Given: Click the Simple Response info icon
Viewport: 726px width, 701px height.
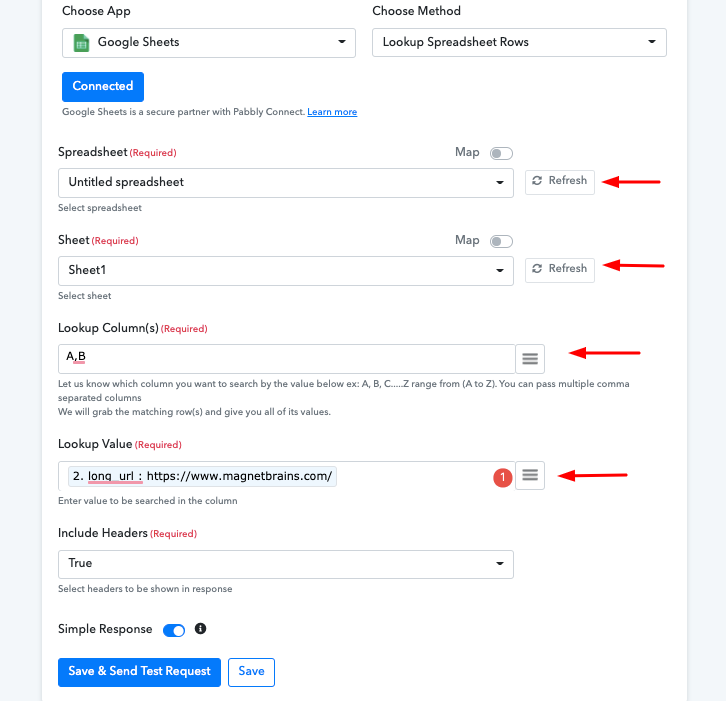Looking at the screenshot, I should [x=200, y=629].
